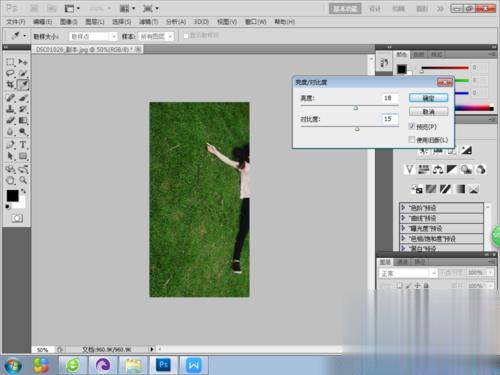Select the Blur tool
Screen dimensions: 500x375
10,132
